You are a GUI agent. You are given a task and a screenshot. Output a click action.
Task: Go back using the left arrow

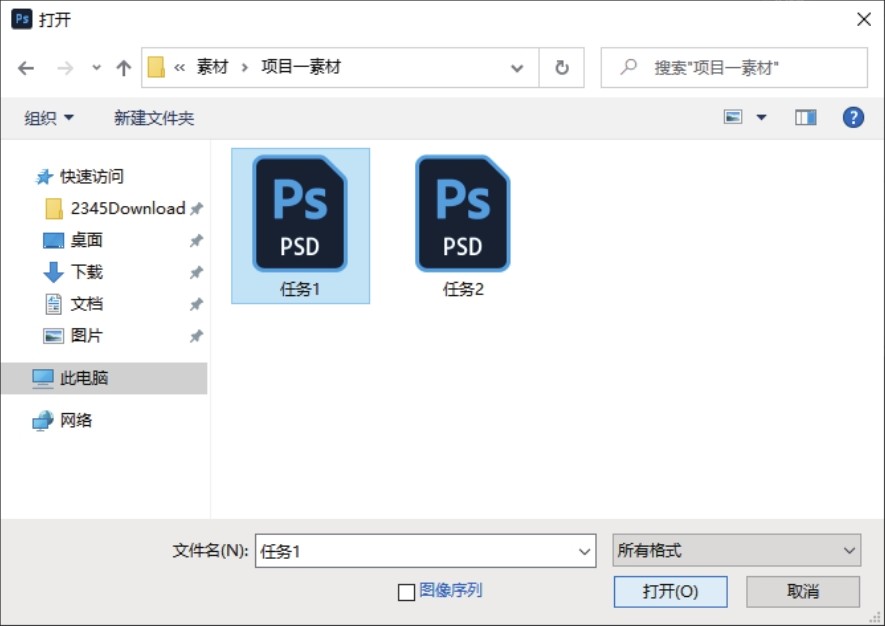(x=26, y=68)
